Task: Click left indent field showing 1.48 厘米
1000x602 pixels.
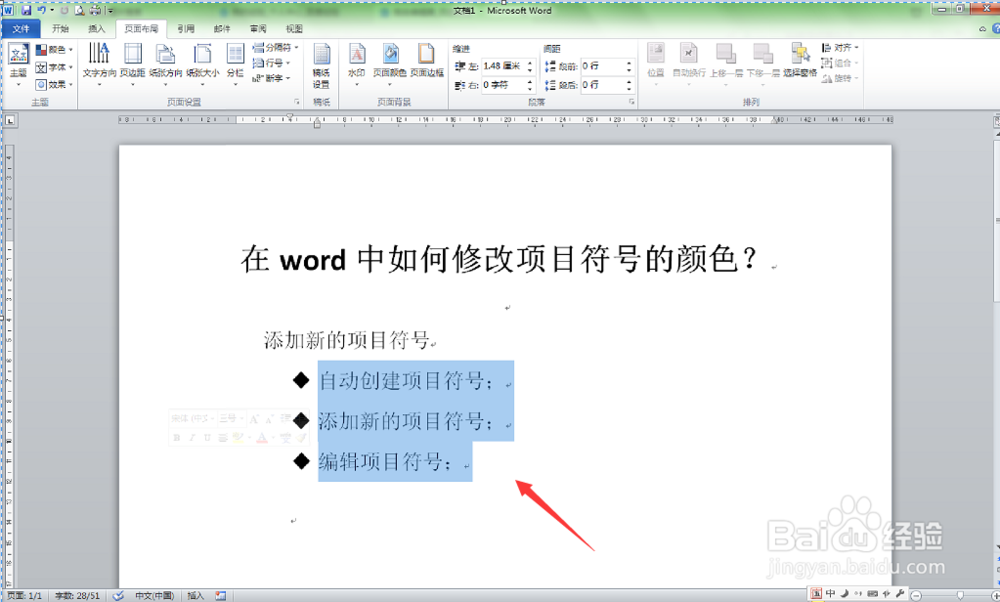Action: (503, 66)
